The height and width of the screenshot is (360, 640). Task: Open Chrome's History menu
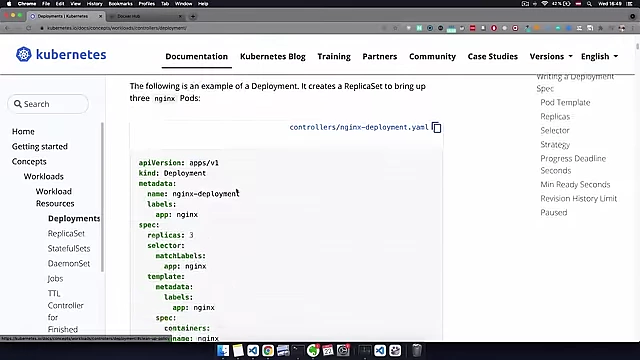94,4
